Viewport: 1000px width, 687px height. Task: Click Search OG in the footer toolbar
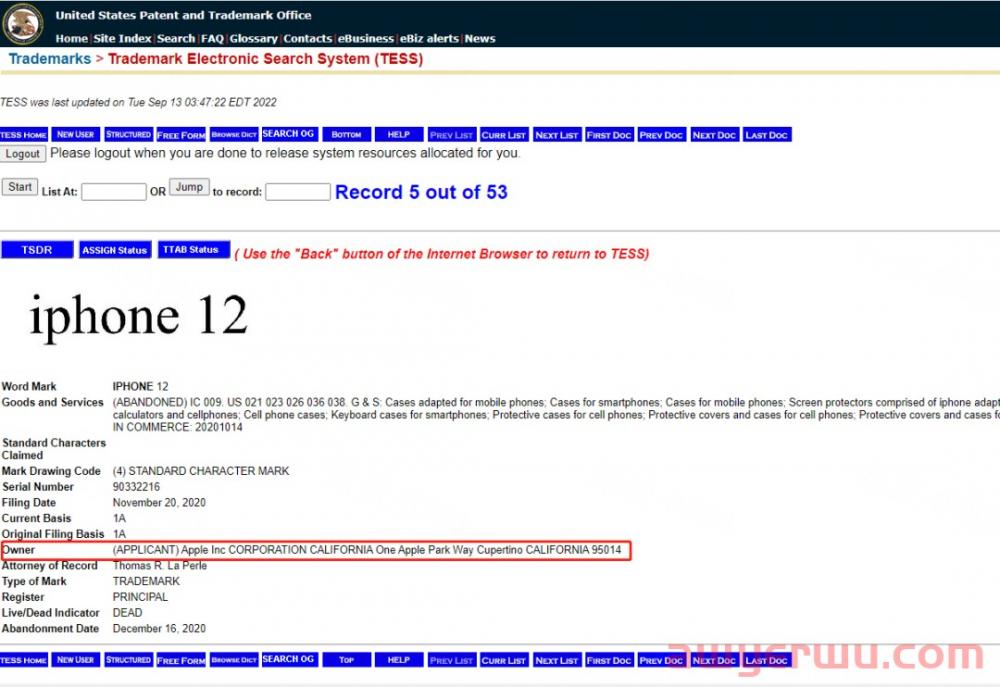[x=288, y=659]
